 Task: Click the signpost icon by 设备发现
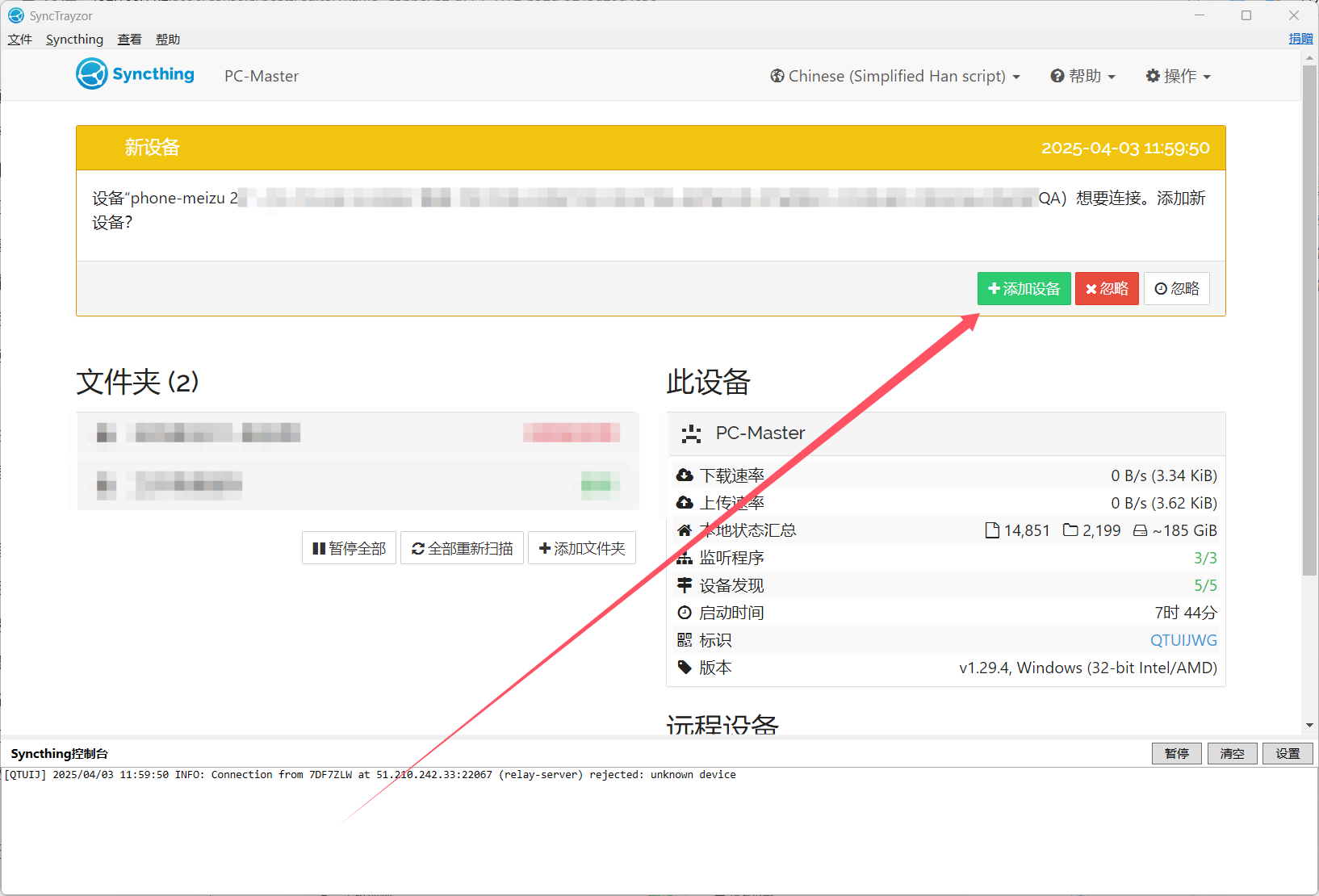(x=685, y=585)
